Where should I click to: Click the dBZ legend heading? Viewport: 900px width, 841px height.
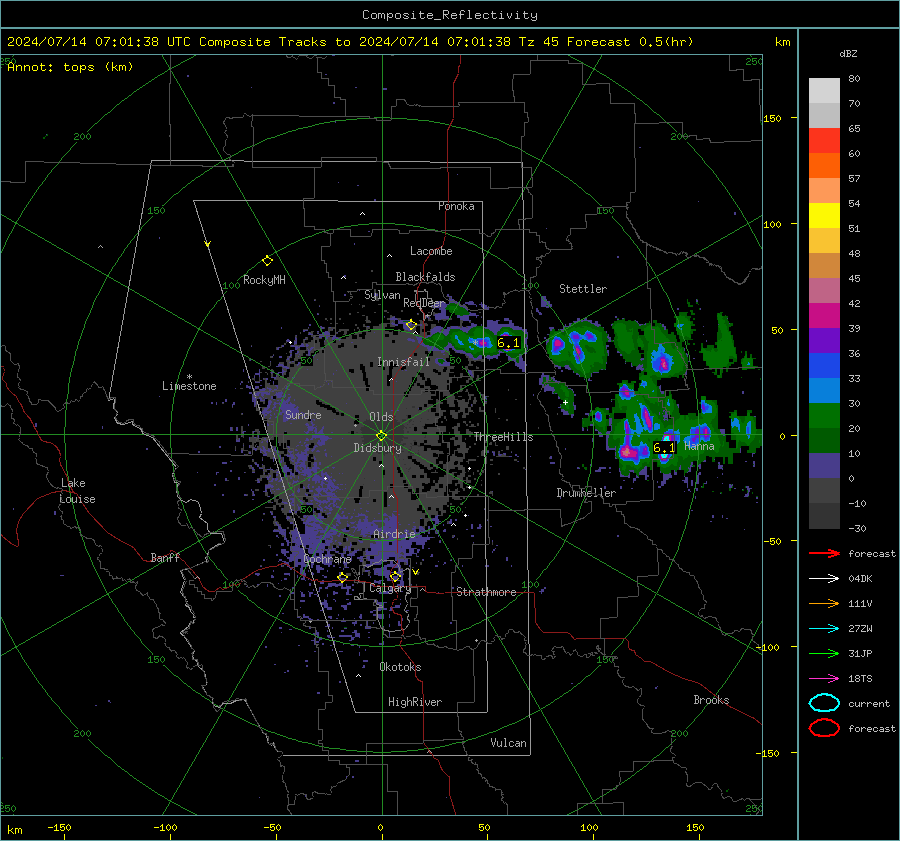coord(848,53)
